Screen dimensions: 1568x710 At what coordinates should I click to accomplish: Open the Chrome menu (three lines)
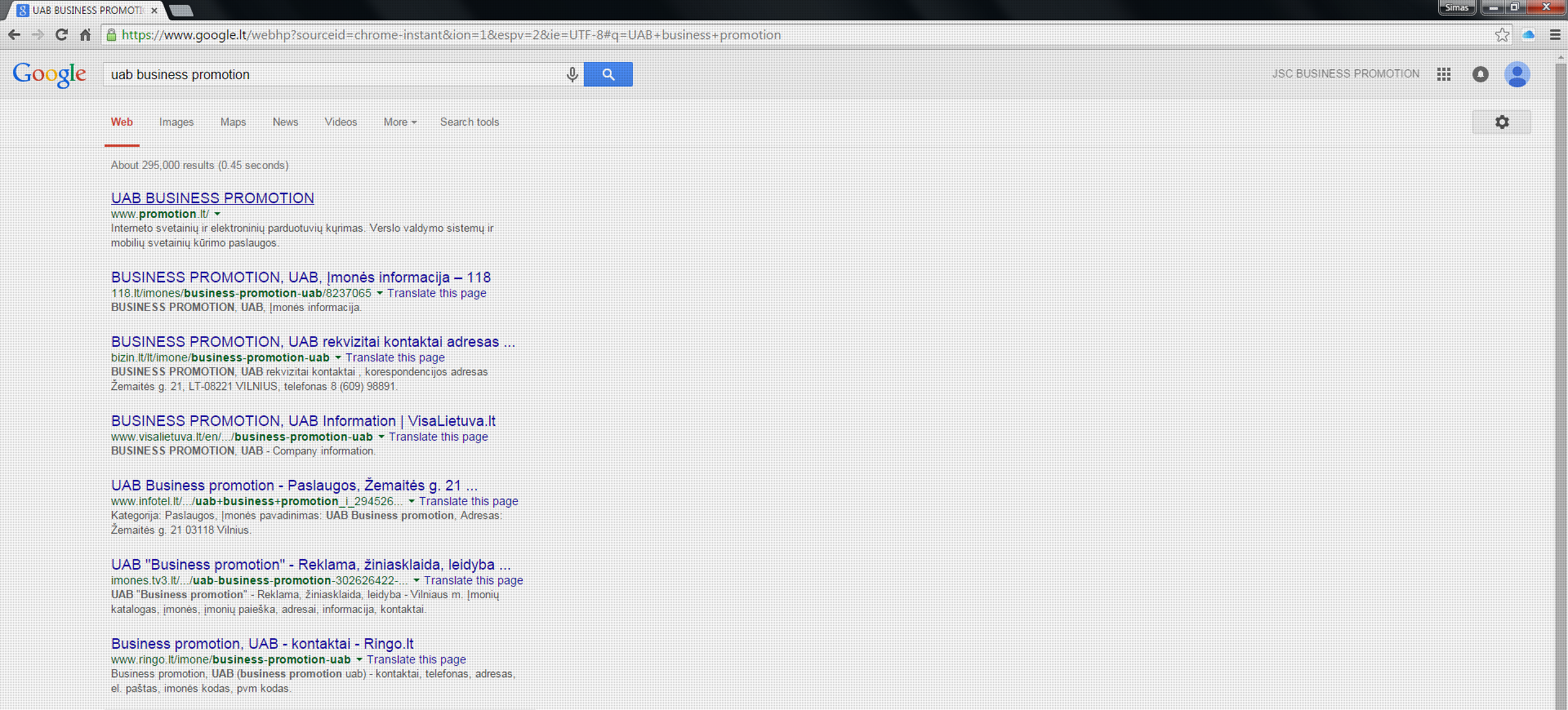click(1555, 34)
